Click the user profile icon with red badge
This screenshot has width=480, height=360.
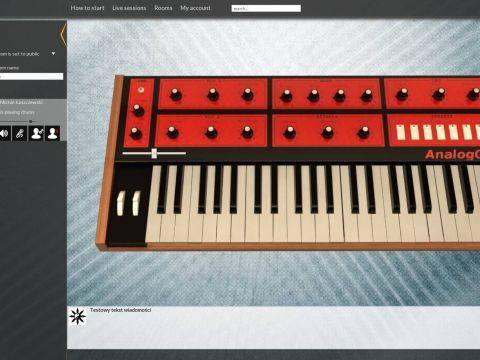tap(53, 134)
